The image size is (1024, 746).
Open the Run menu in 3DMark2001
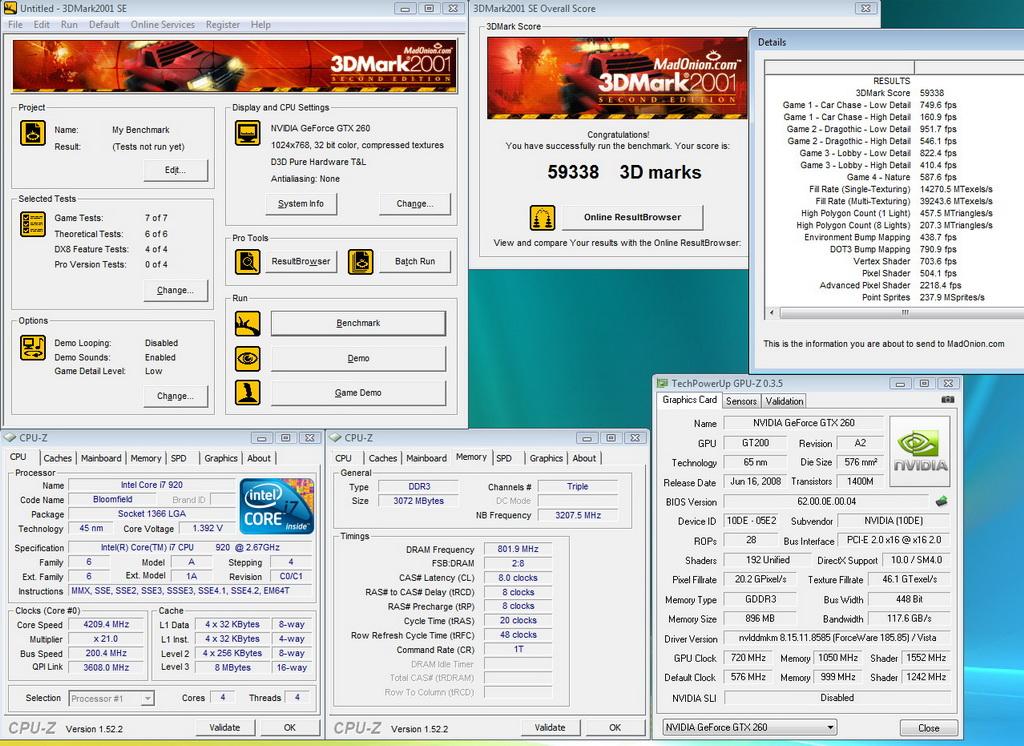[69, 25]
